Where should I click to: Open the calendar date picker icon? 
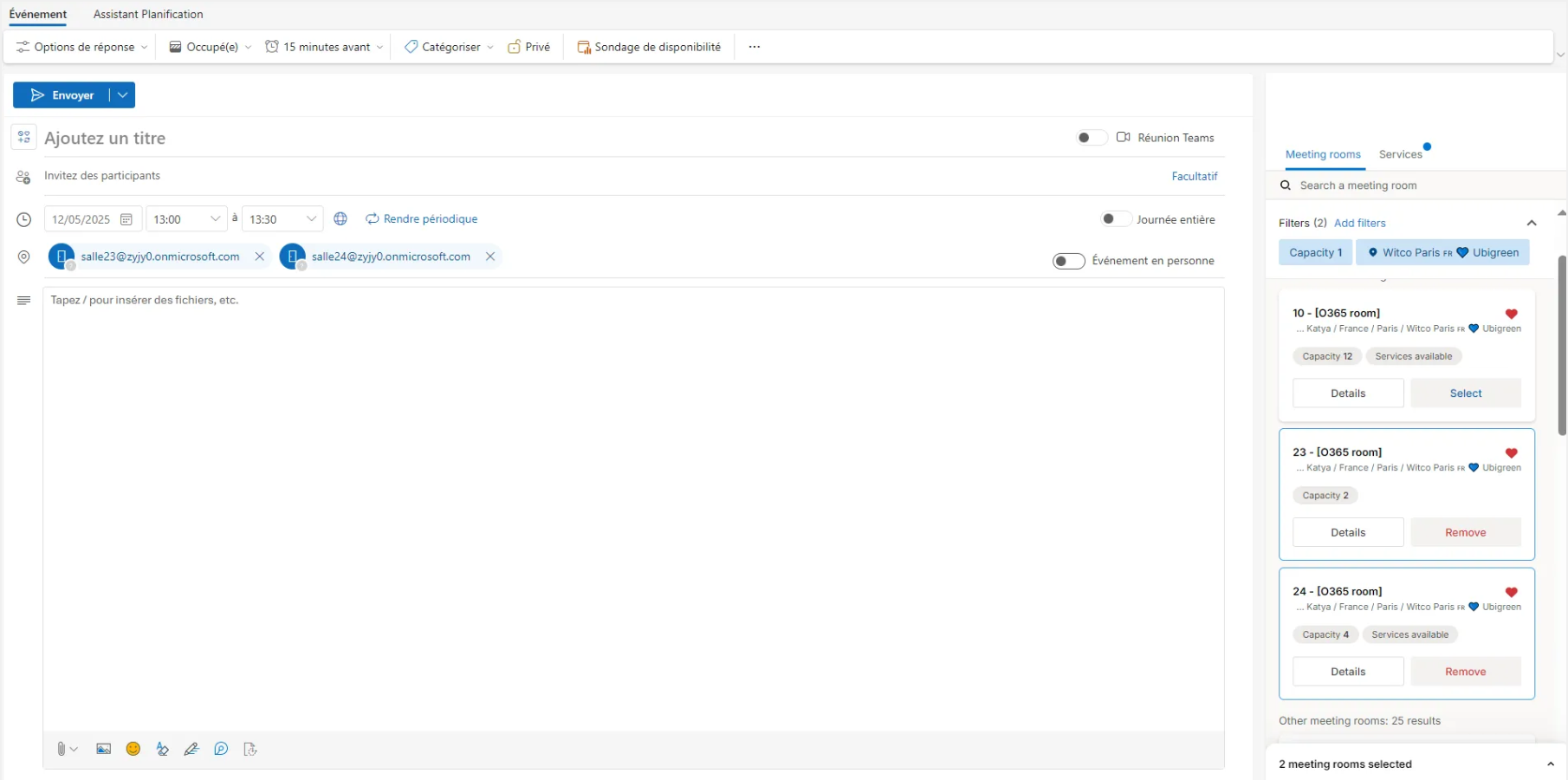(x=126, y=219)
